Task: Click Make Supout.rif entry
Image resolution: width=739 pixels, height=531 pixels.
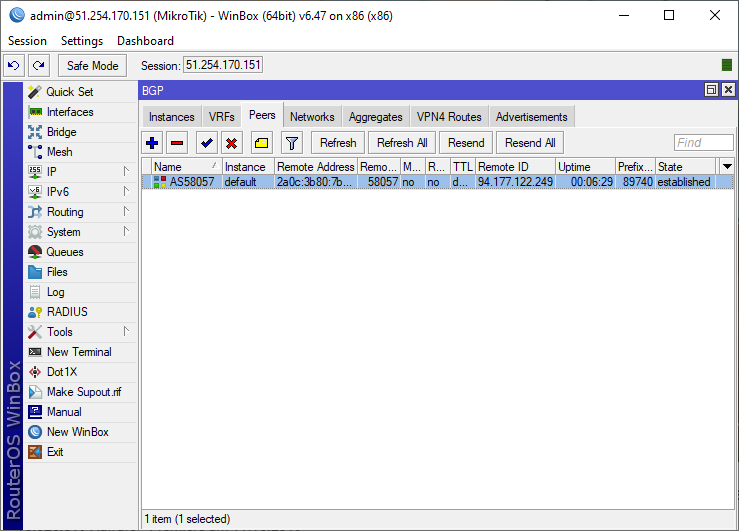Action: [80, 392]
